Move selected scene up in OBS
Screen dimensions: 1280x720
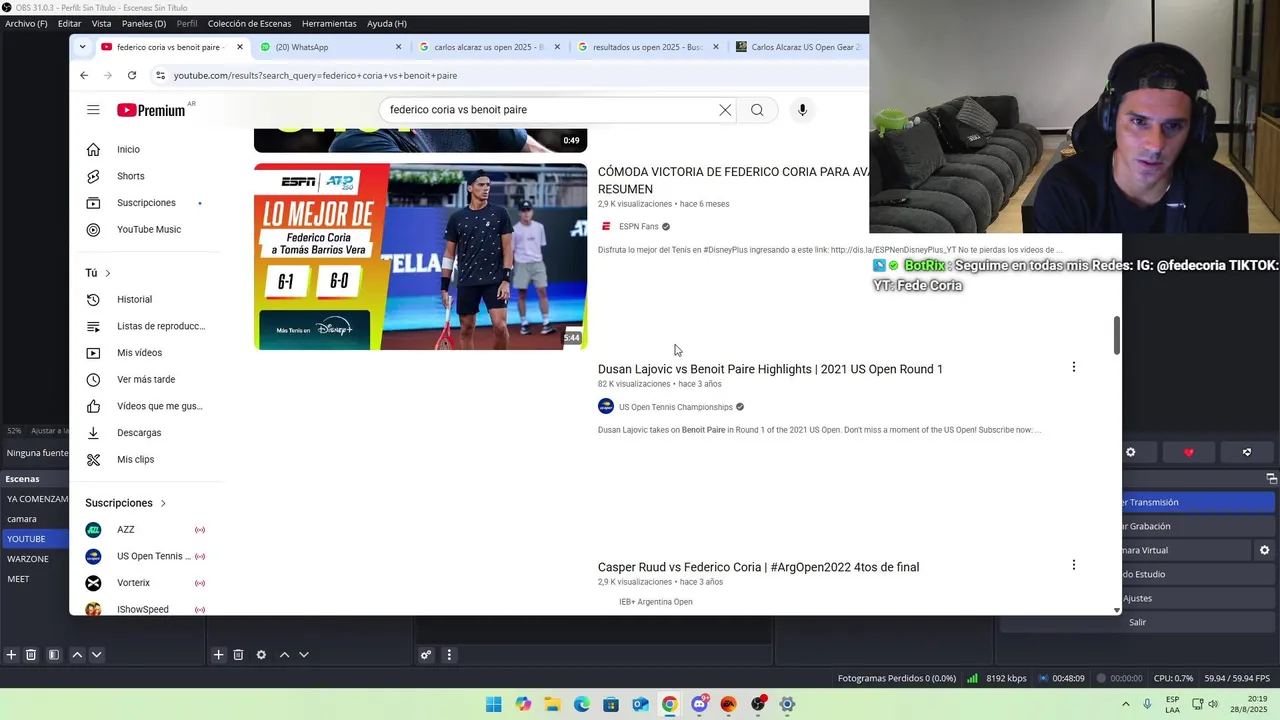(77, 655)
